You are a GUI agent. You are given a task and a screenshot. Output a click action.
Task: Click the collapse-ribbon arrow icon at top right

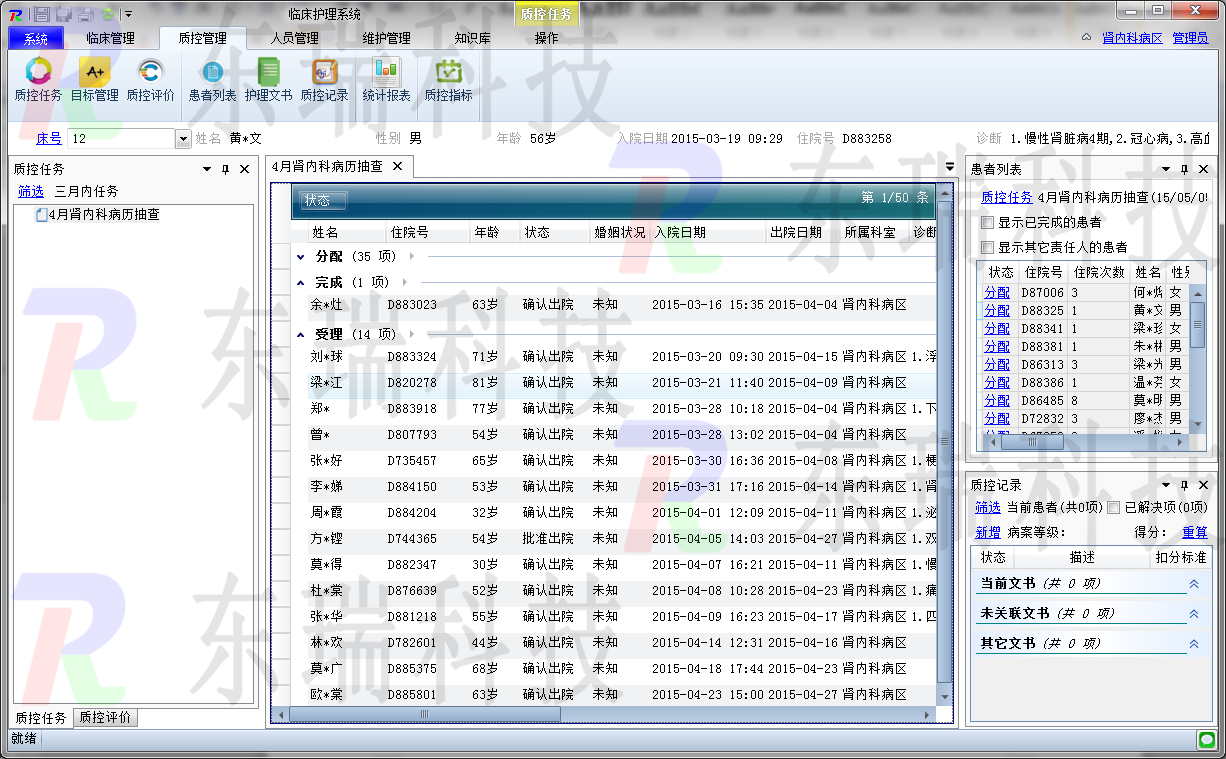(1087, 38)
